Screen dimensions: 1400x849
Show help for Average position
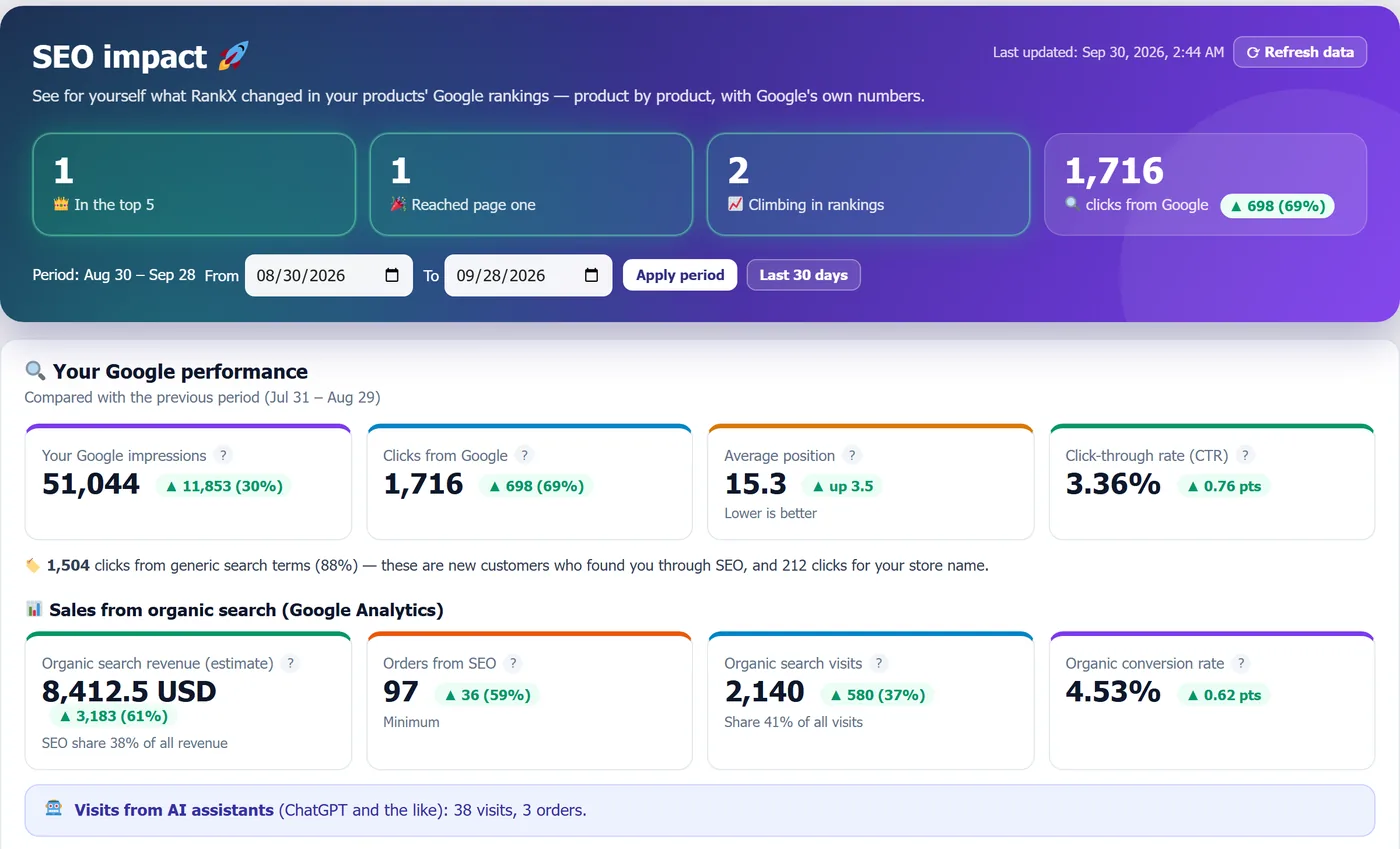pyautogui.click(x=852, y=455)
